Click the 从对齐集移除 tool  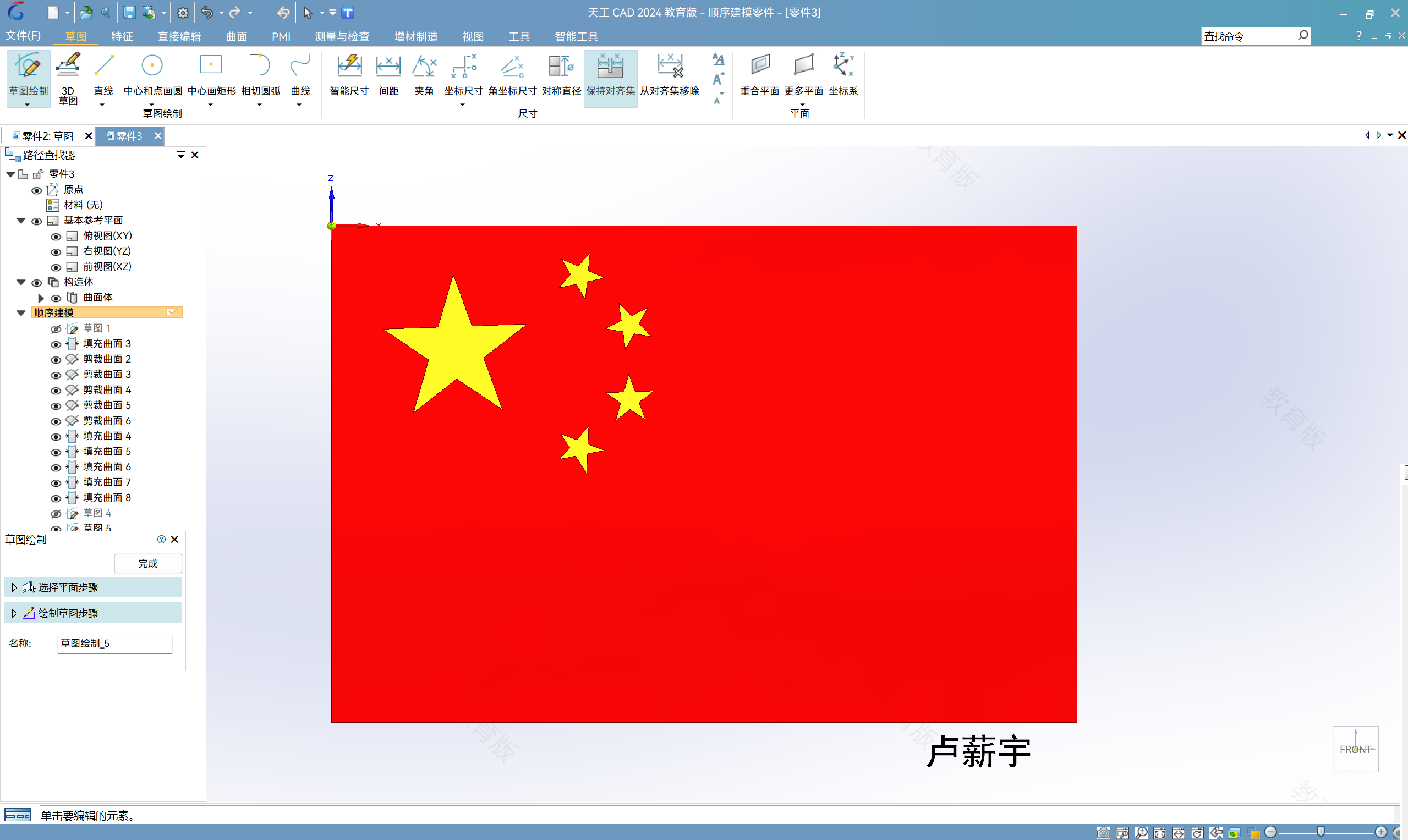(x=670, y=75)
